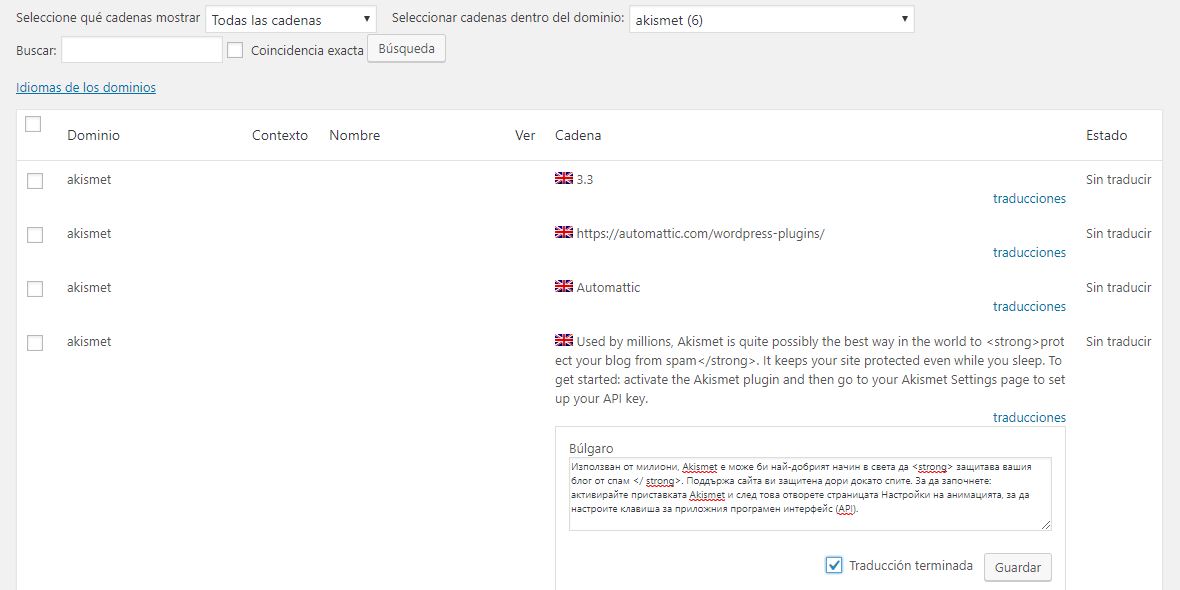1180x590 pixels.
Task: Click the UK flag beside 3.3
Action: 564,178
